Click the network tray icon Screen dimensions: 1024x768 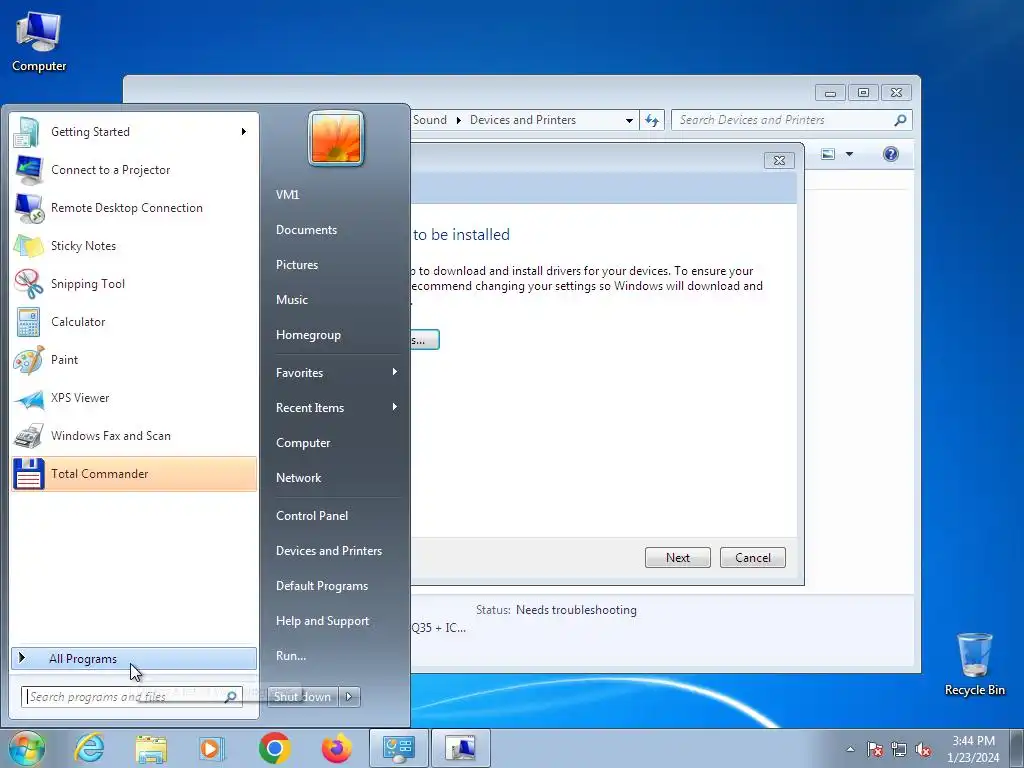pyautogui.click(x=899, y=749)
